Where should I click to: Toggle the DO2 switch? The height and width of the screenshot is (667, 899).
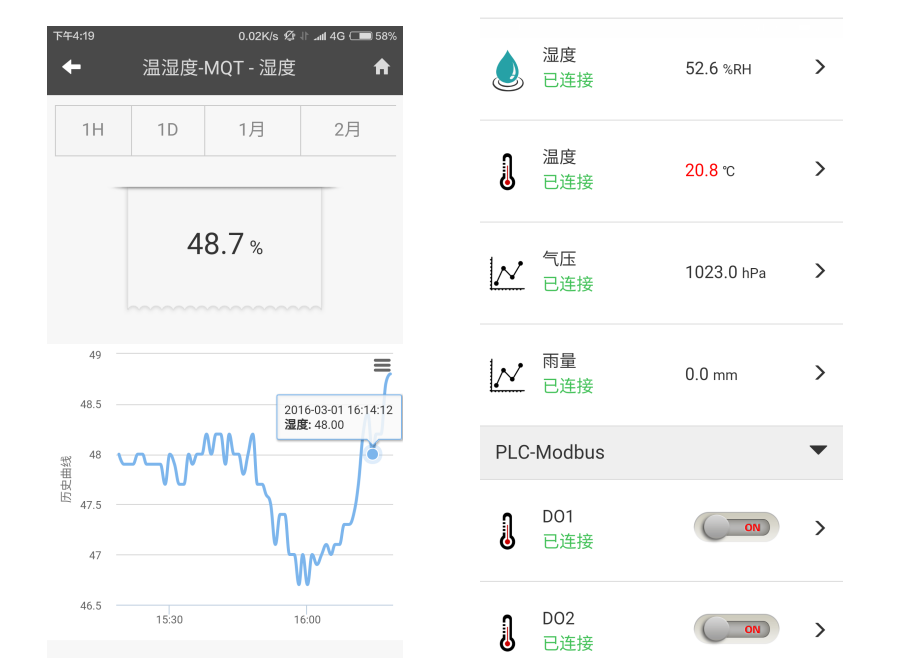point(736,629)
